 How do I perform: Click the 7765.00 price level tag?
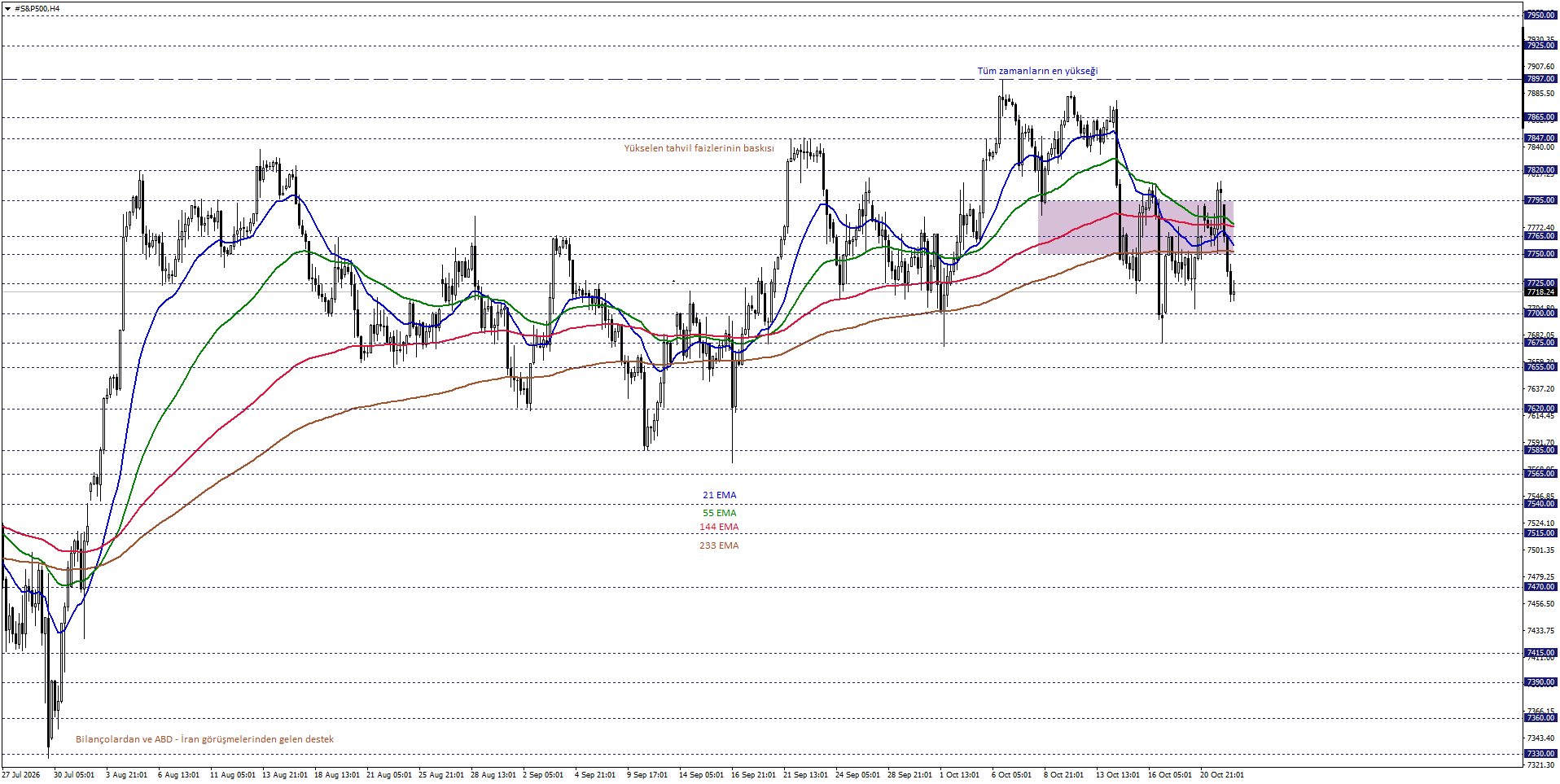click(1540, 236)
